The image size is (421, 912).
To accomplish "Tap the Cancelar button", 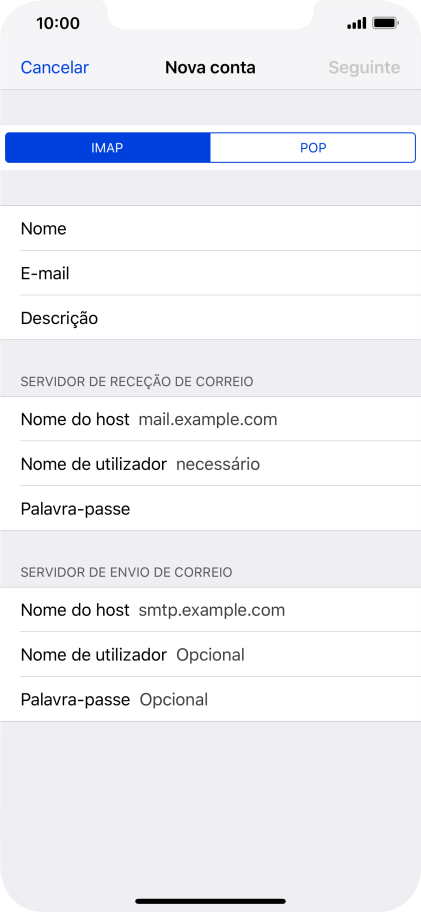I will [55, 67].
